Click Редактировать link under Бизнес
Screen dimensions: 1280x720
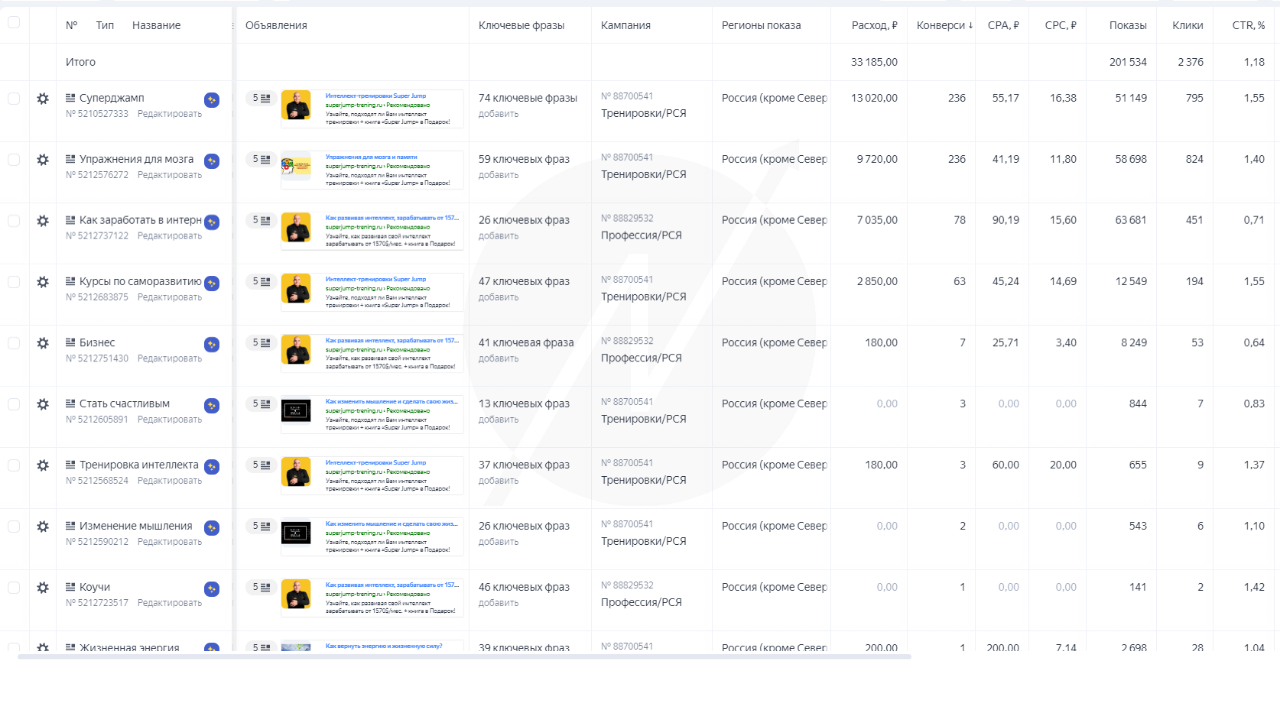pos(169,358)
